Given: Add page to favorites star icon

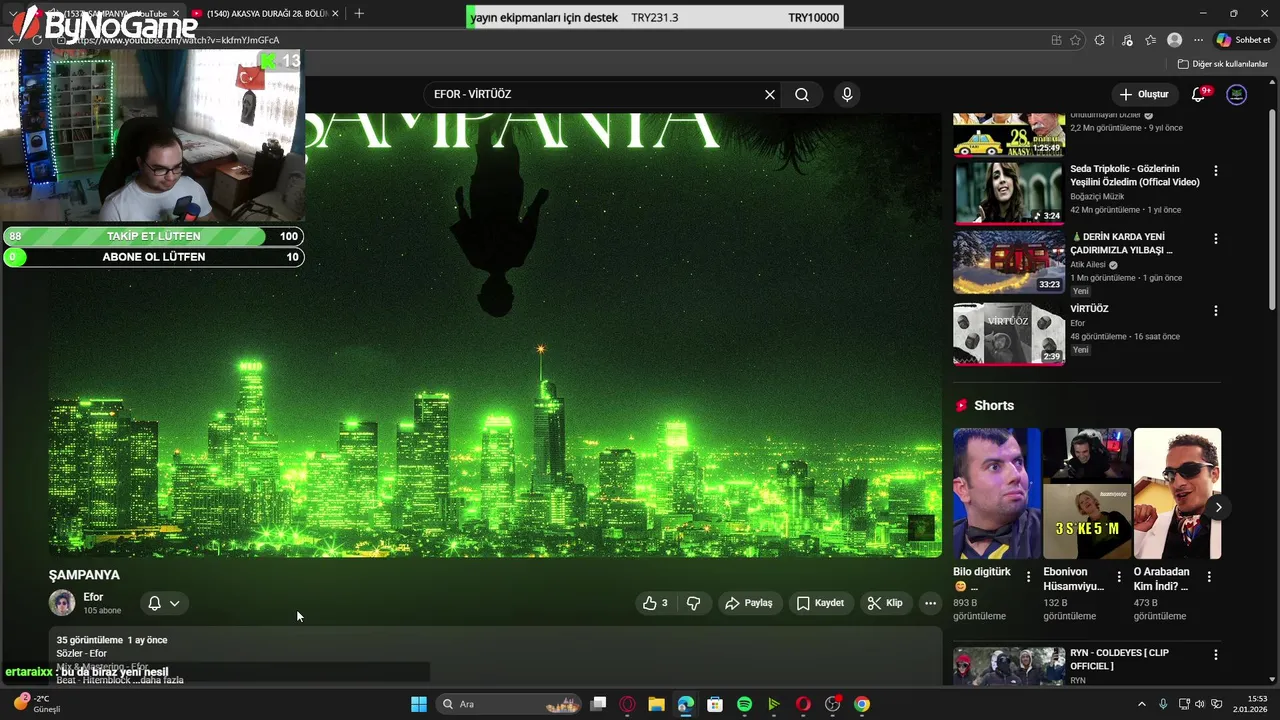Looking at the screenshot, I should coord(1076,40).
